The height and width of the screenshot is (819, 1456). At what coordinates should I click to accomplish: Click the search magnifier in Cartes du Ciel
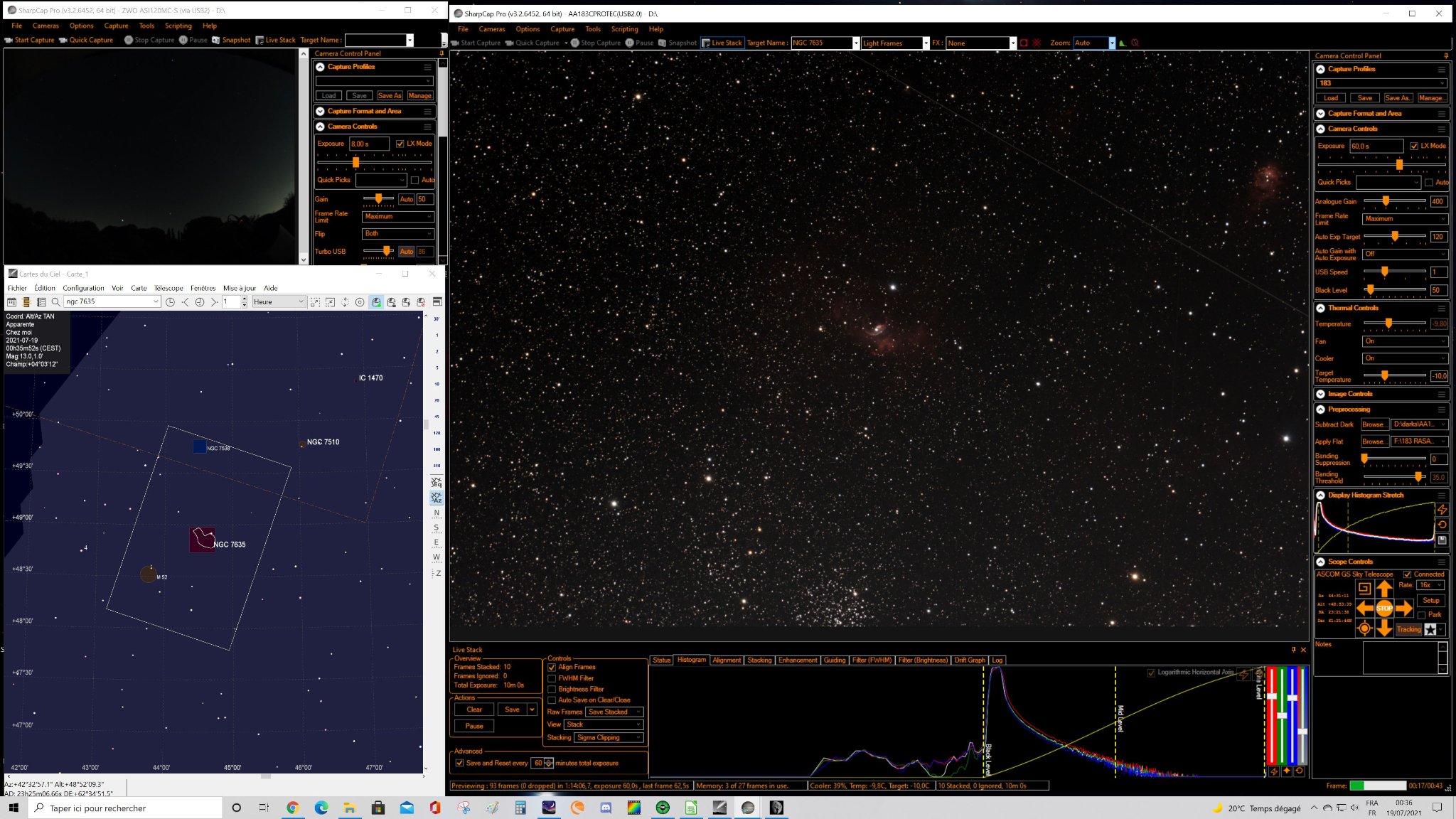[55, 302]
